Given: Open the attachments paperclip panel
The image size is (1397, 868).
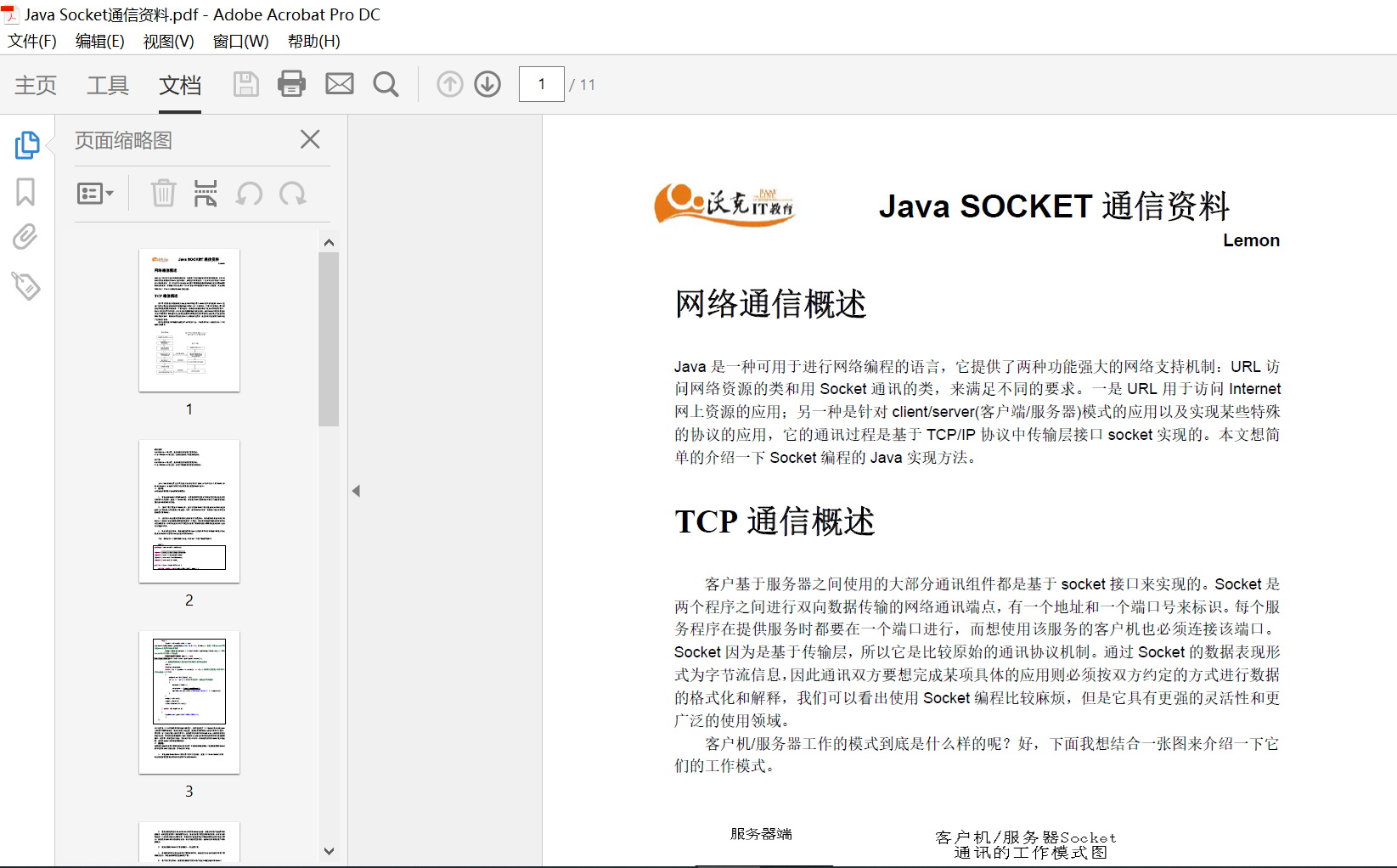Looking at the screenshot, I should pyautogui.click(x=25, y=237).
